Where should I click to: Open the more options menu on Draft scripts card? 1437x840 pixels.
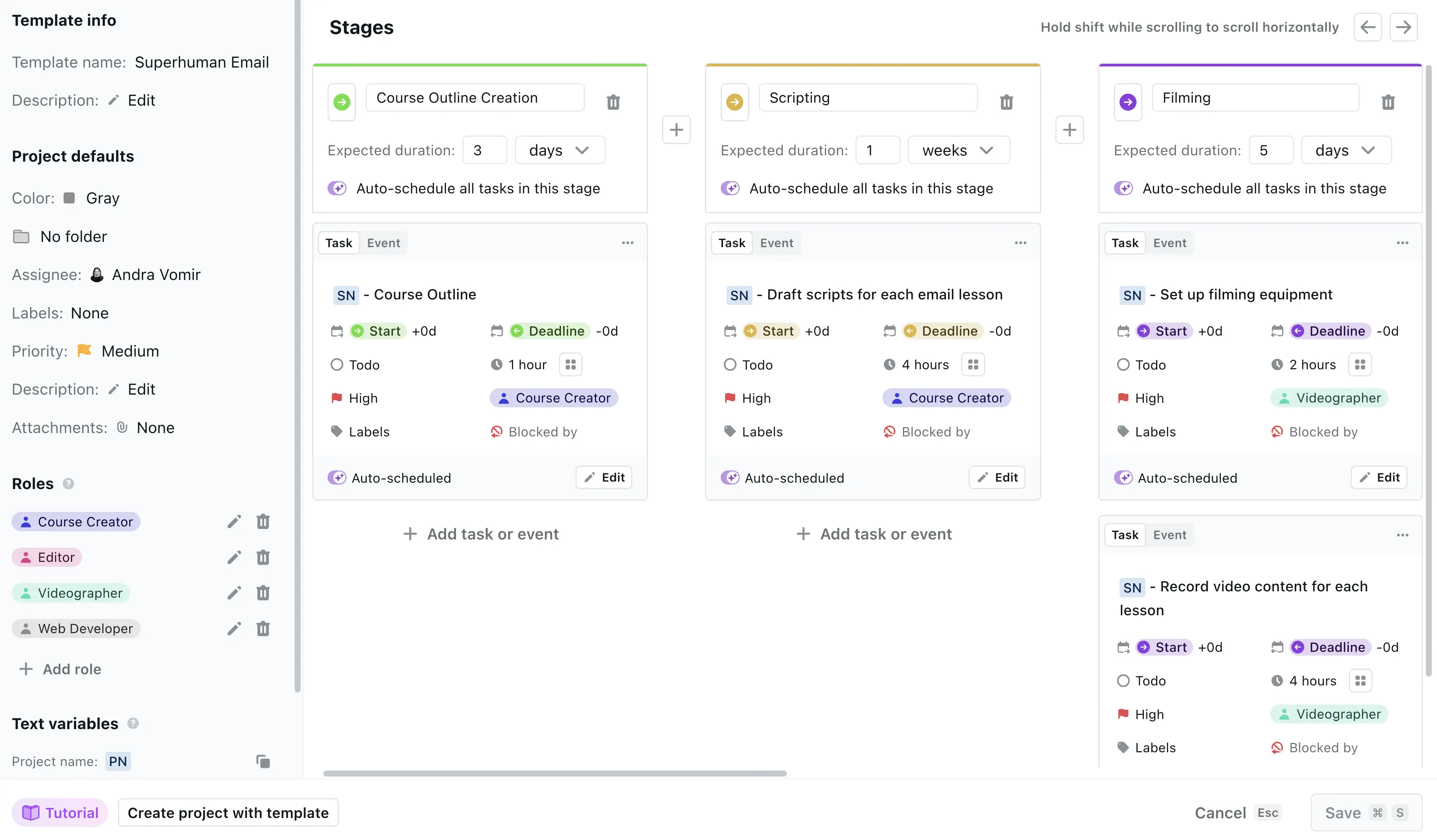[1020, 243]
